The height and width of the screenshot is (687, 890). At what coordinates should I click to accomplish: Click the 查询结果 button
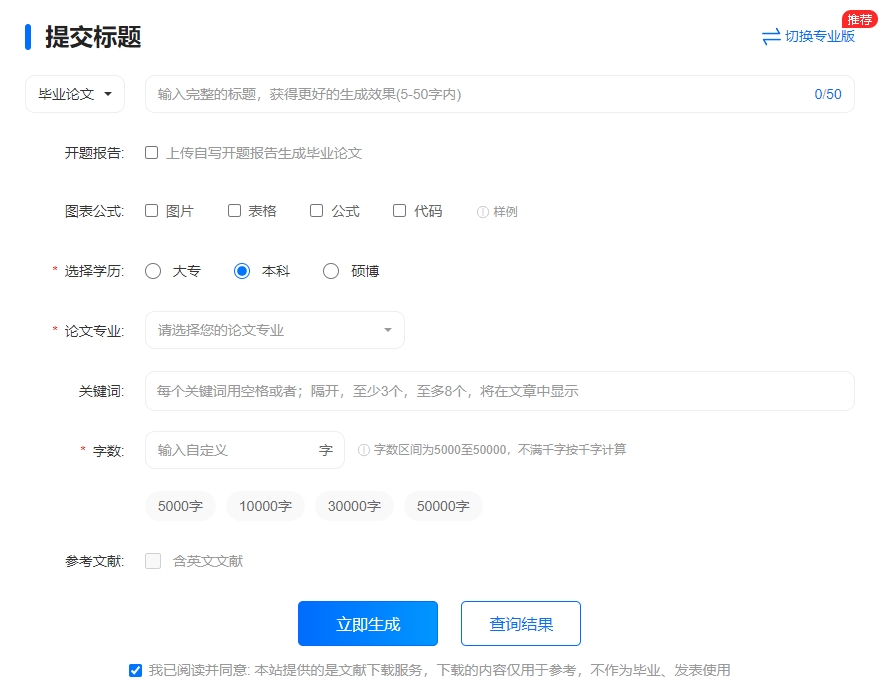(520, 624)
